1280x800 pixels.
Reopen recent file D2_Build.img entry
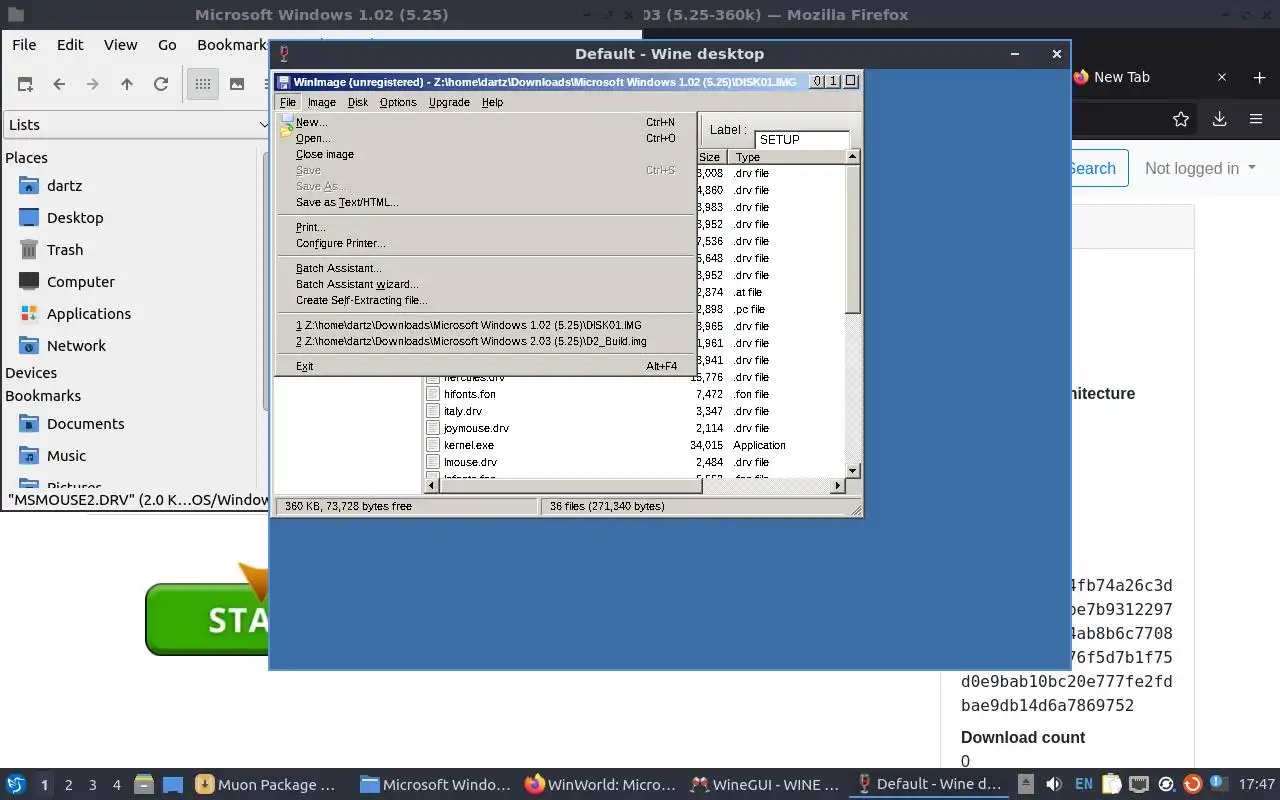coord(485,341)
